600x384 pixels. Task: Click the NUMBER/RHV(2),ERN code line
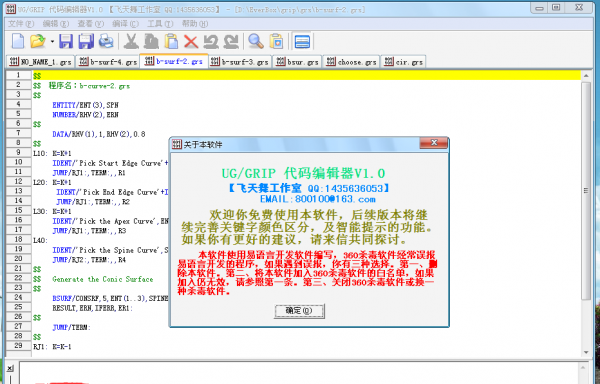click(86, 114)
